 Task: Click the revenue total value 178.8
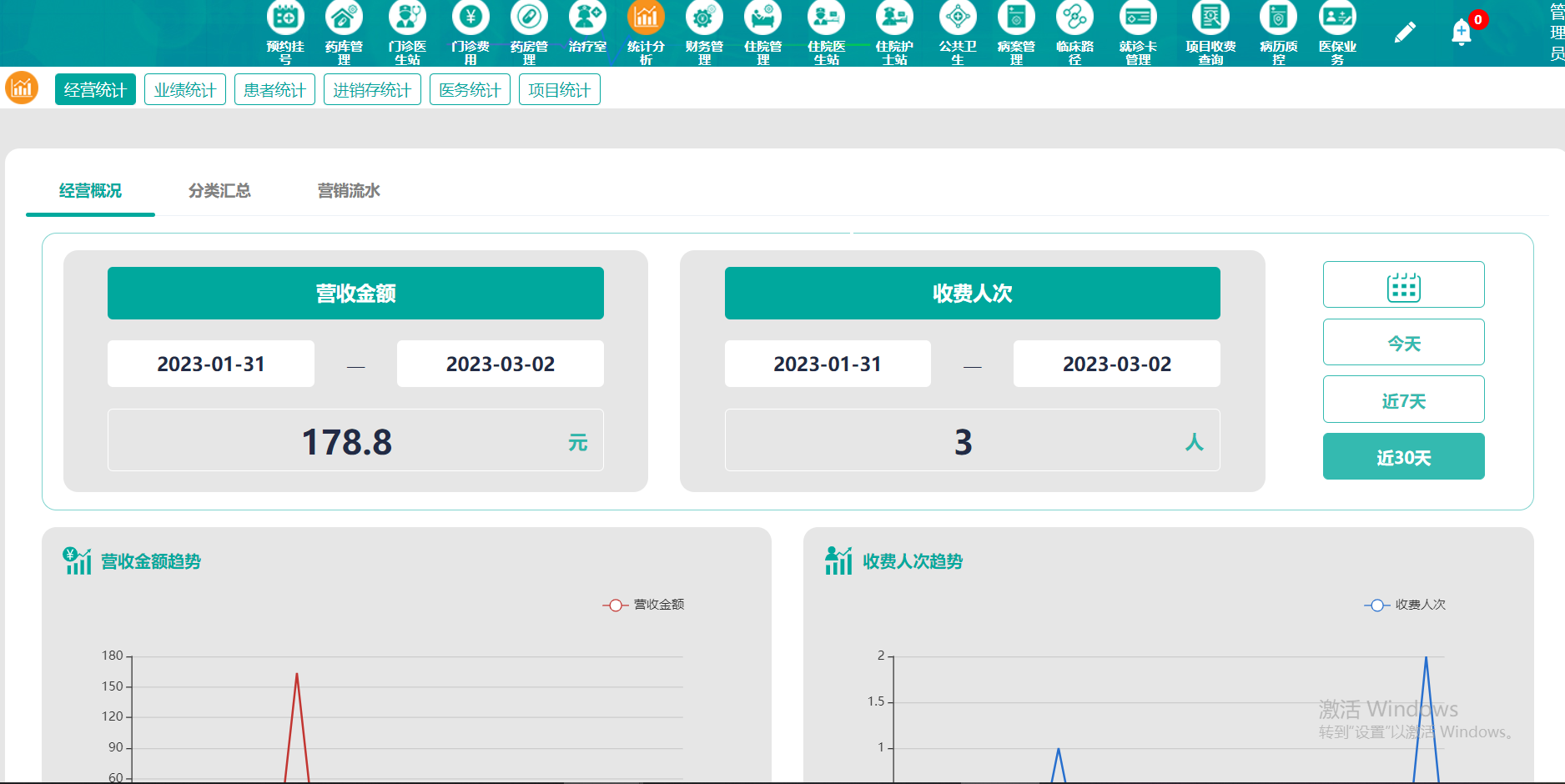(x=347, y=441)
